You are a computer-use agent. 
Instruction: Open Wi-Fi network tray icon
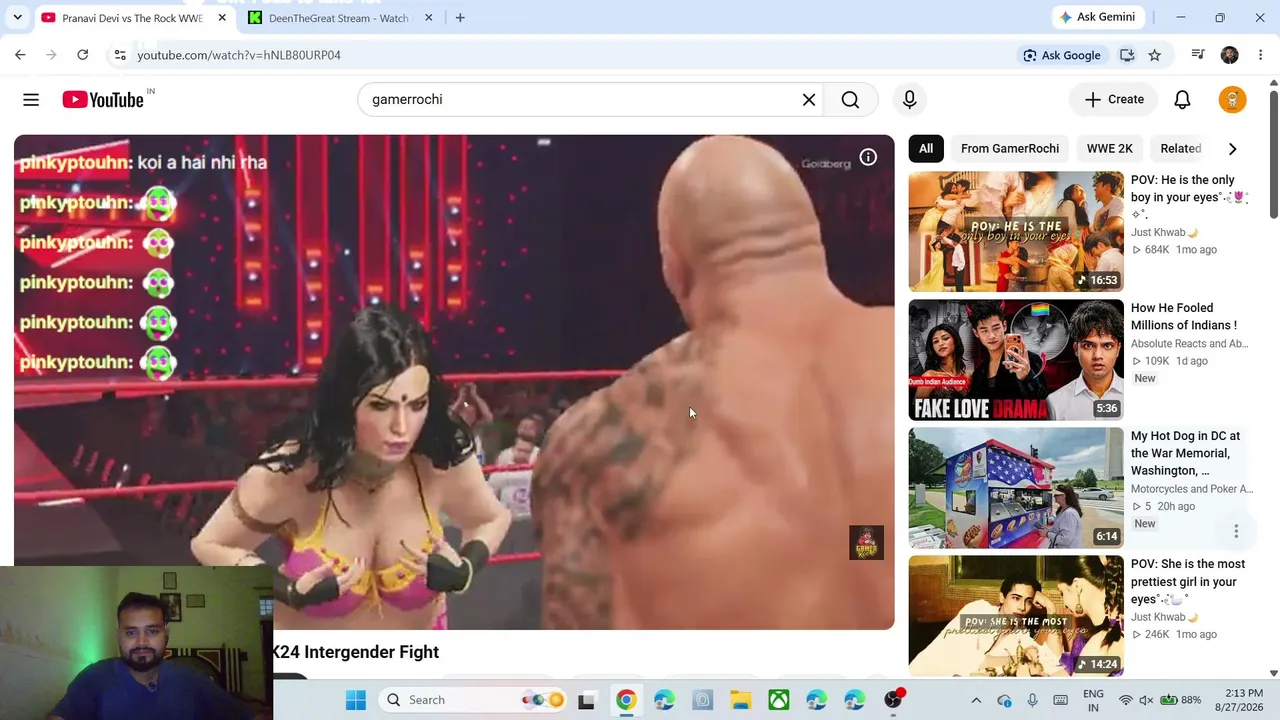[x=1126, y=700]
